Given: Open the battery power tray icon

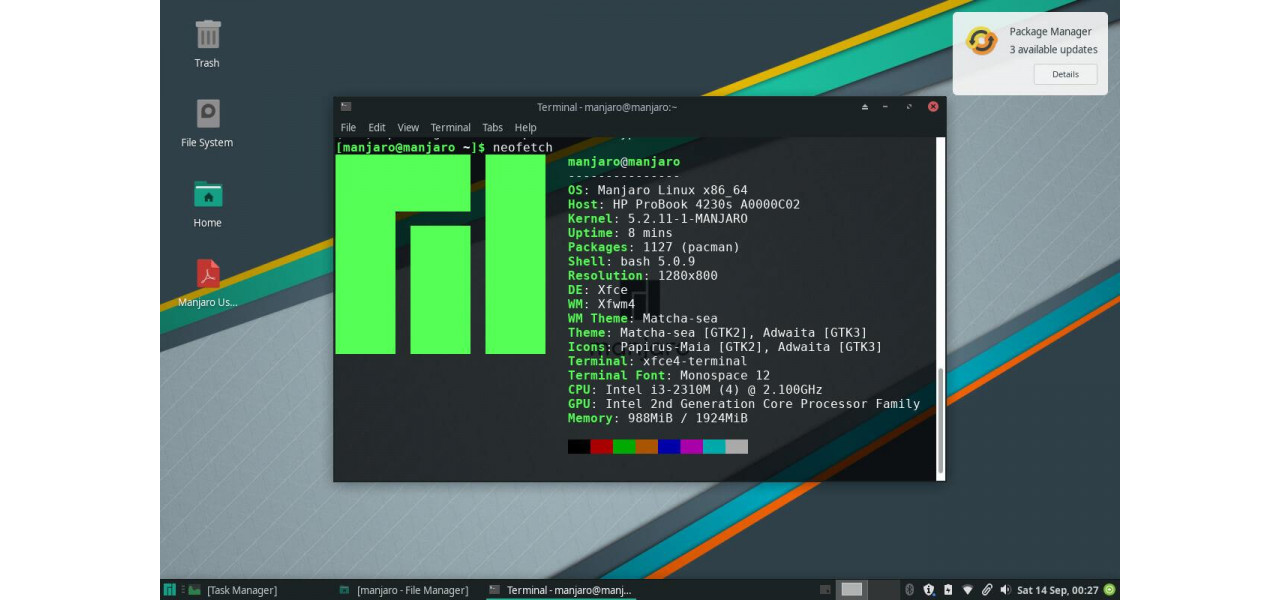Looking at the screenshot, I should coord(948,590).
